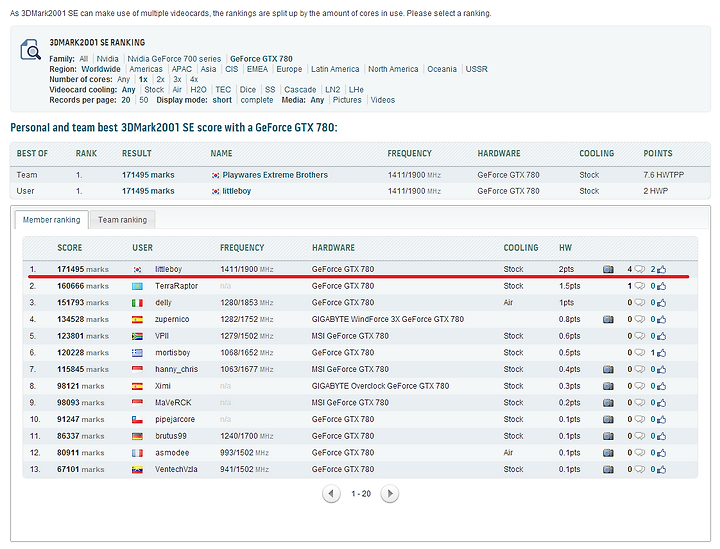Filter media by Videos
The image size is (720, 549).
click(383, 100)
